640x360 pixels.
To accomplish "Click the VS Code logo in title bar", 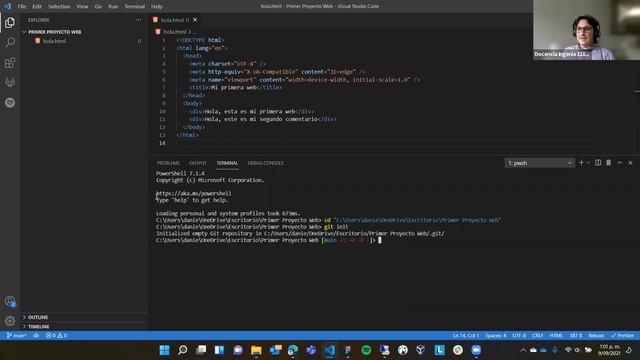I will pos(7,6).
